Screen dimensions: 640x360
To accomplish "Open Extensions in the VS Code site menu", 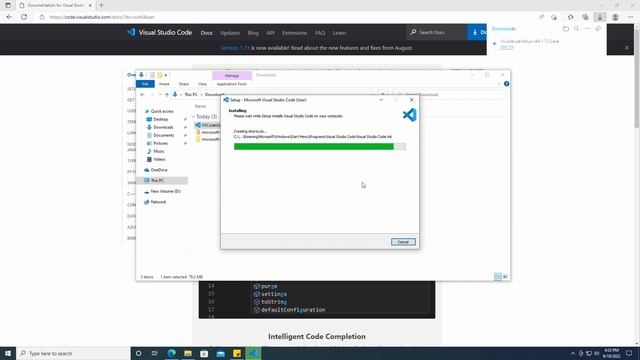I will 295,33.
